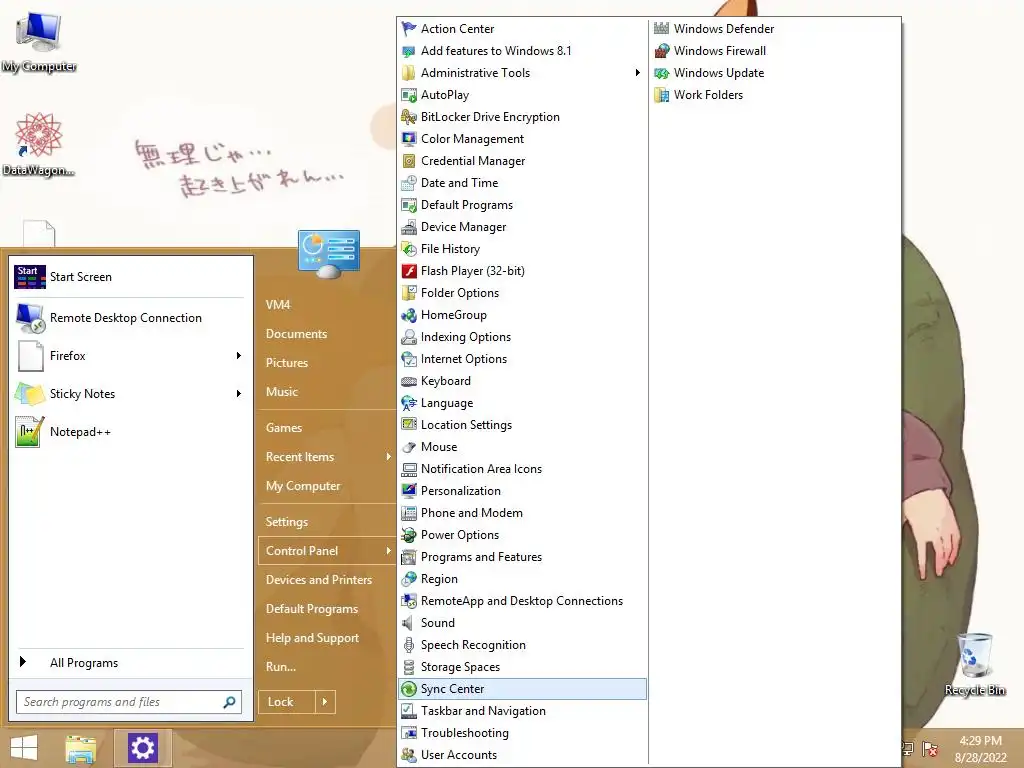1024x768 pixels.
Task: Click the Sync Center green icon
Action: (409, 689)
